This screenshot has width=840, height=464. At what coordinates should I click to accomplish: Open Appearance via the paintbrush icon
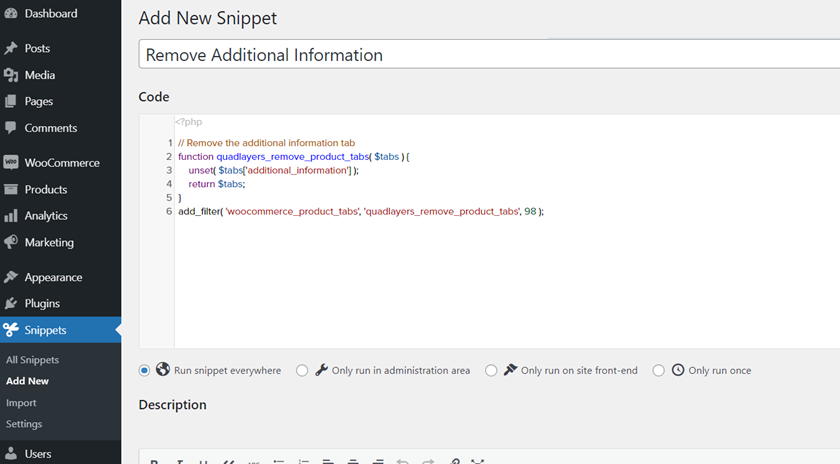pos(11,277)
